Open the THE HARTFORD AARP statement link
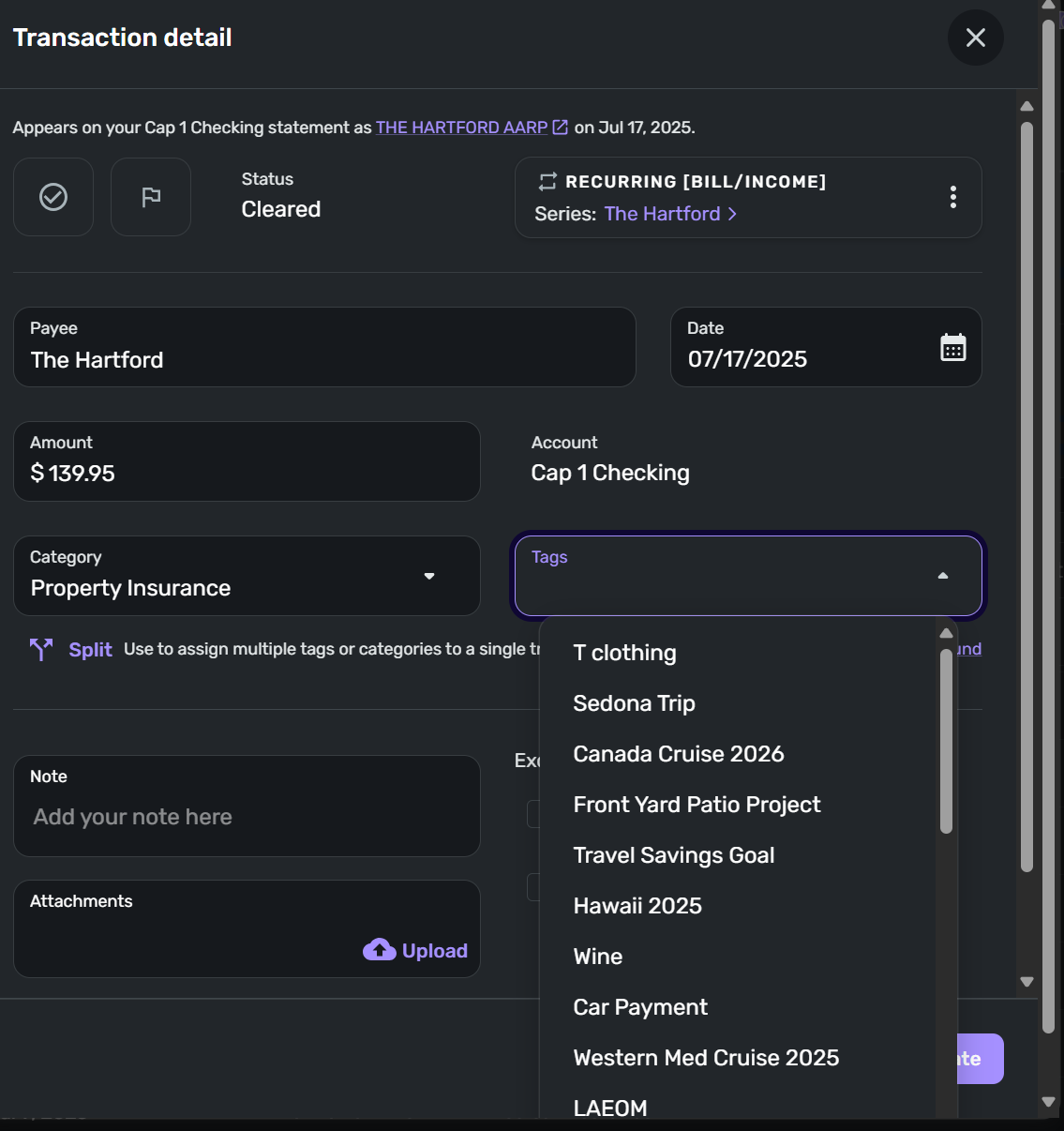The image size is (1064, 1131). coord(461,128)
